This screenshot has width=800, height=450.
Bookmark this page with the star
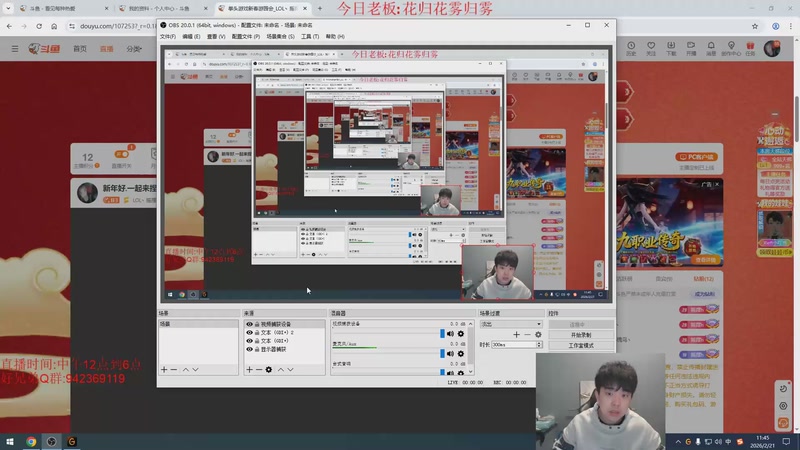click(x=755, y=26)
